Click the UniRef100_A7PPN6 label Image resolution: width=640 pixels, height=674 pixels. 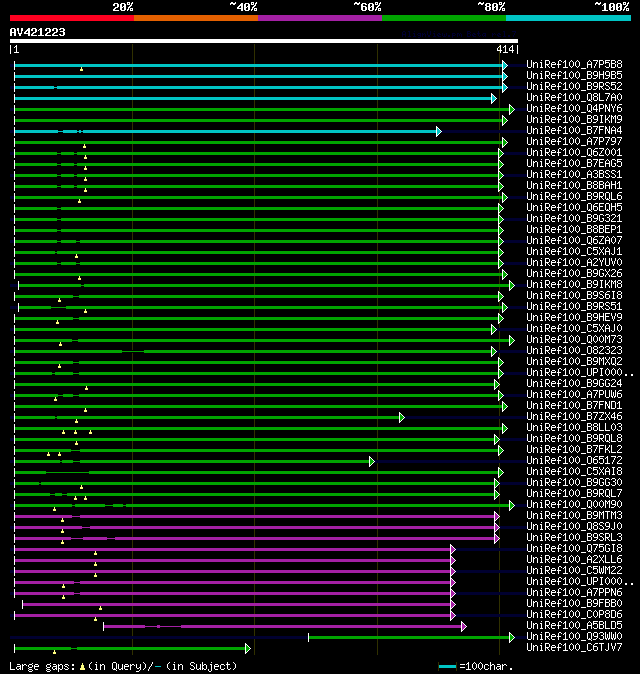574,593
